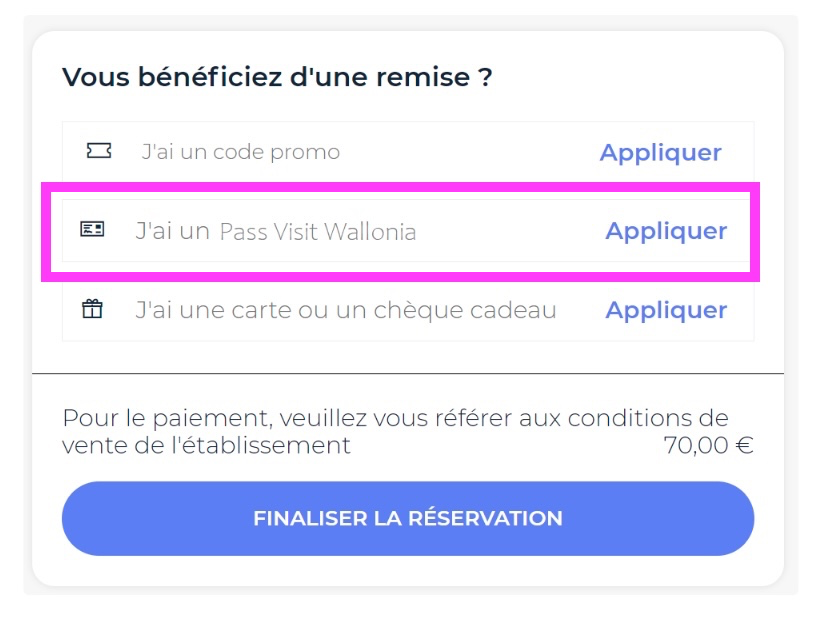
Task: Click the 70,00 € total amount
Action: [708, 446]
